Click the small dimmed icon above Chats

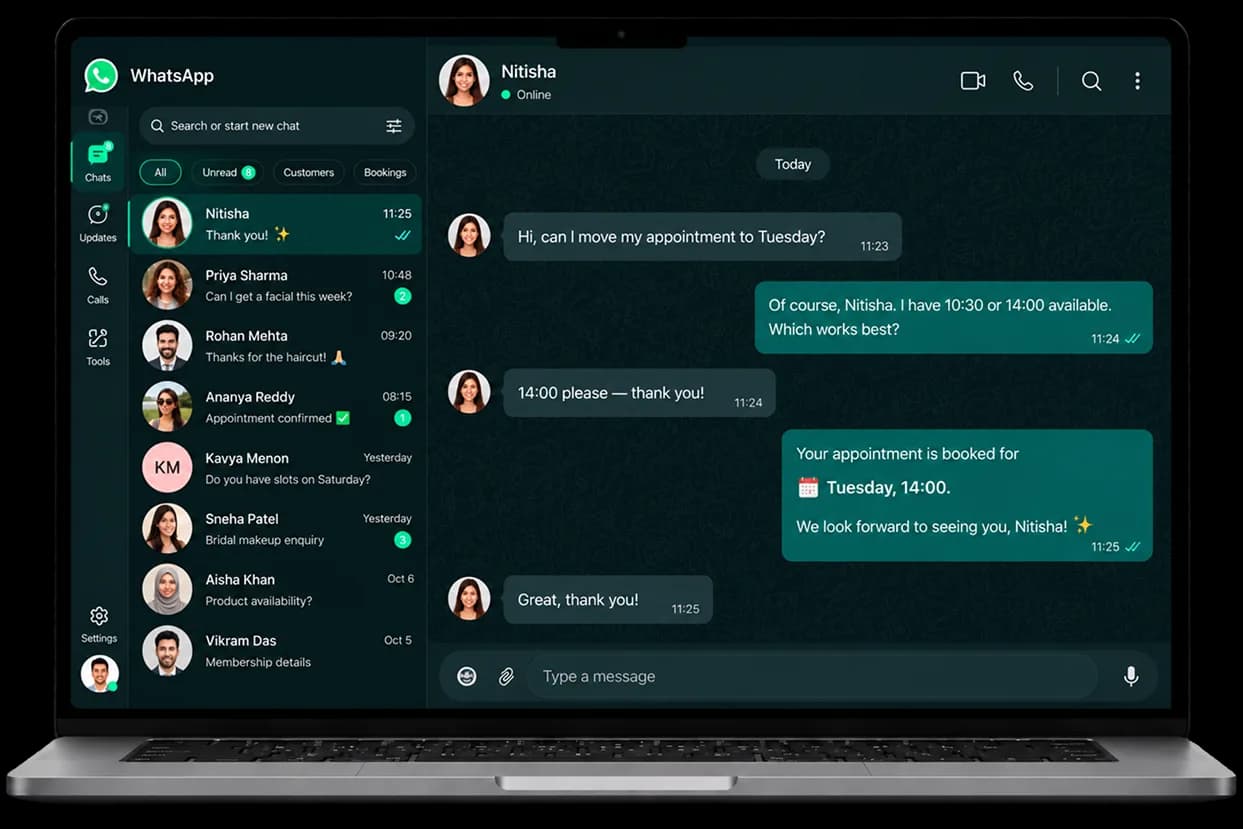tap(98, 117)
